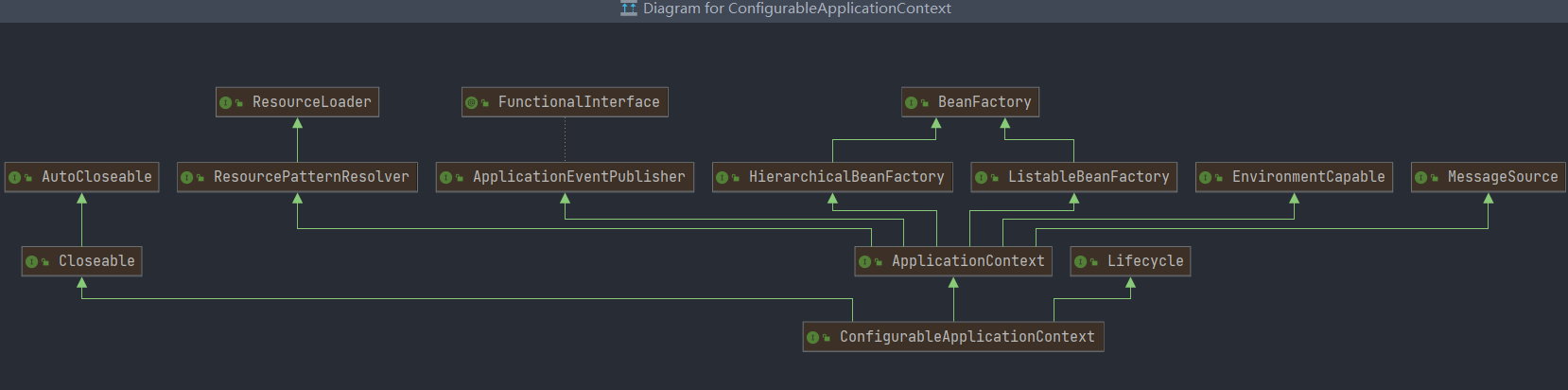Click the interface icon in the ResourceLoader node
The height and width of the screenshot is (390, 1568).
click(x=225, y=102)
